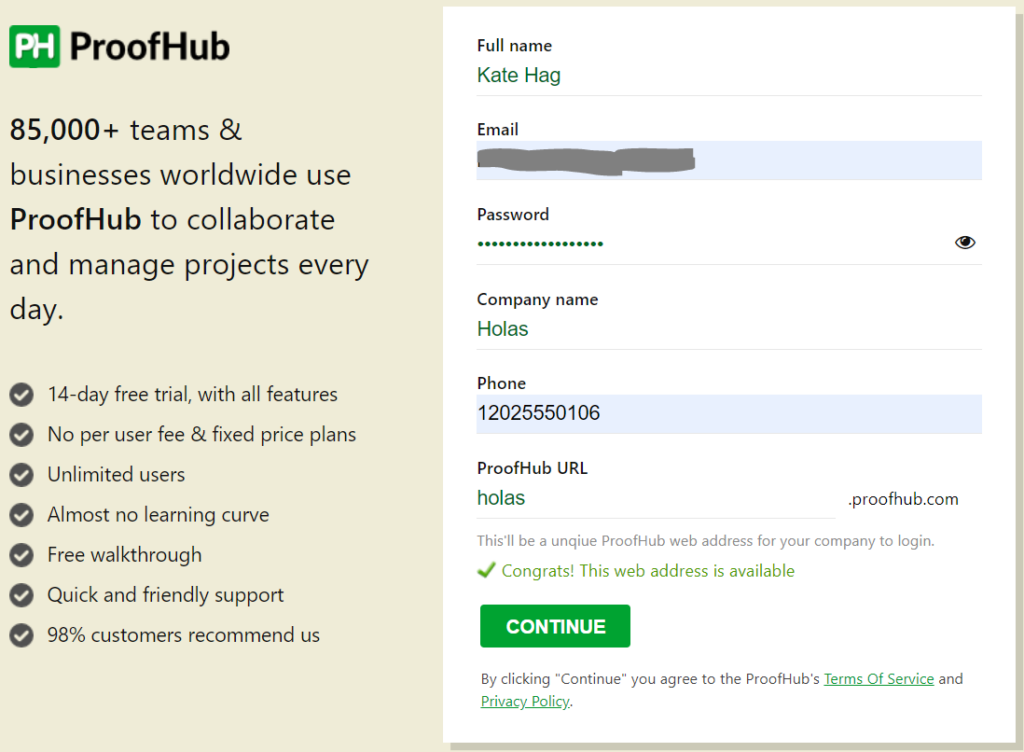Focus the Full name field containing Kate Hag
Viewport: 1024px width, 752px height.
click(729, 76)
